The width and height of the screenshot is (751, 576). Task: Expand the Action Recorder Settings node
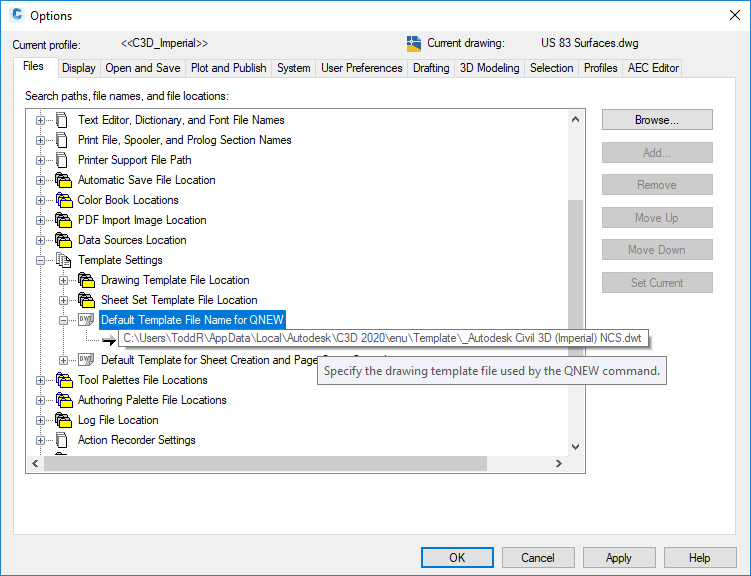pyautogui.click(x=40, y=440)
